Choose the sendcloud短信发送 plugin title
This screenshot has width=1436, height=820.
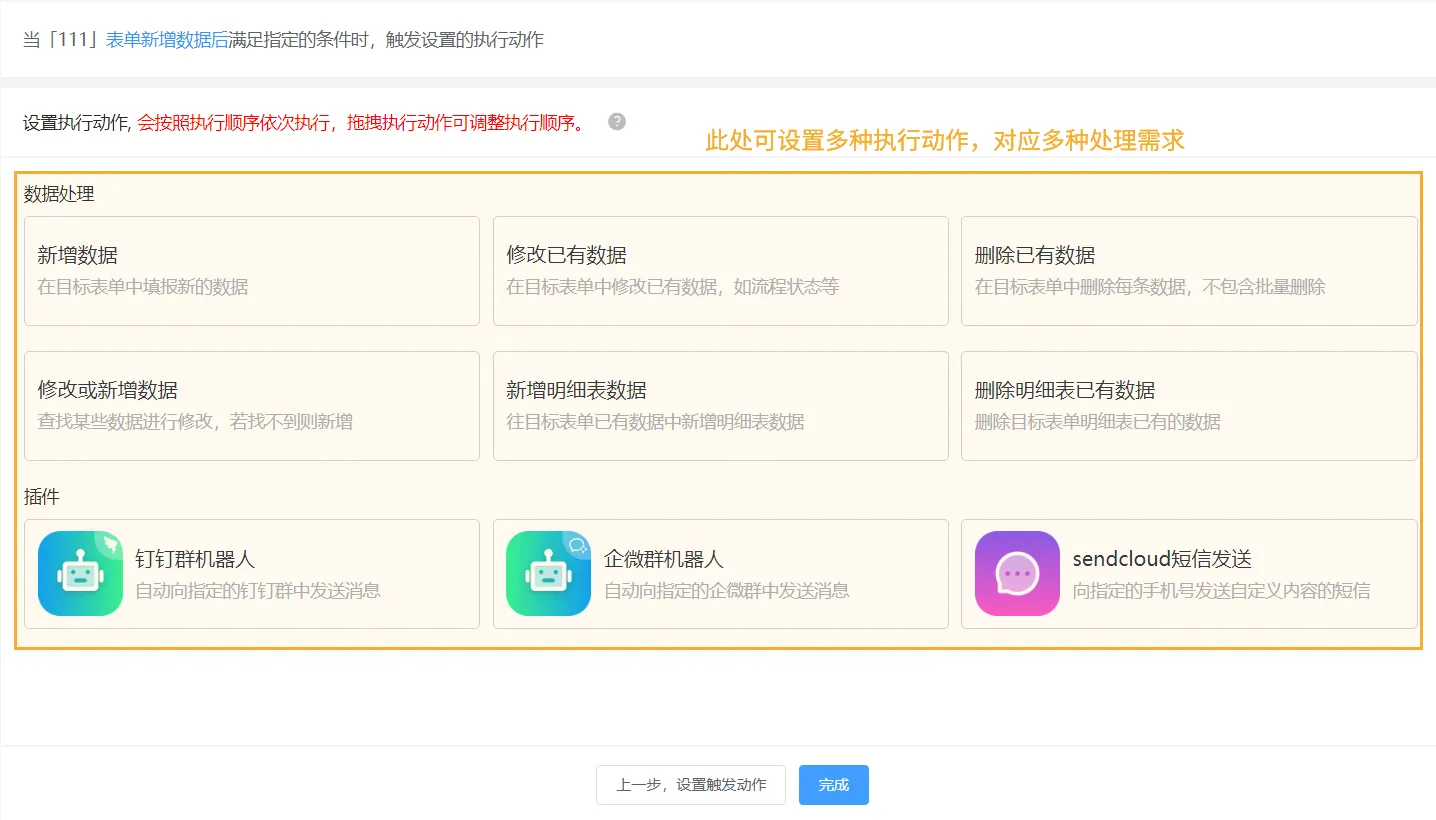pyautogui.click(x=1161, y=559)
